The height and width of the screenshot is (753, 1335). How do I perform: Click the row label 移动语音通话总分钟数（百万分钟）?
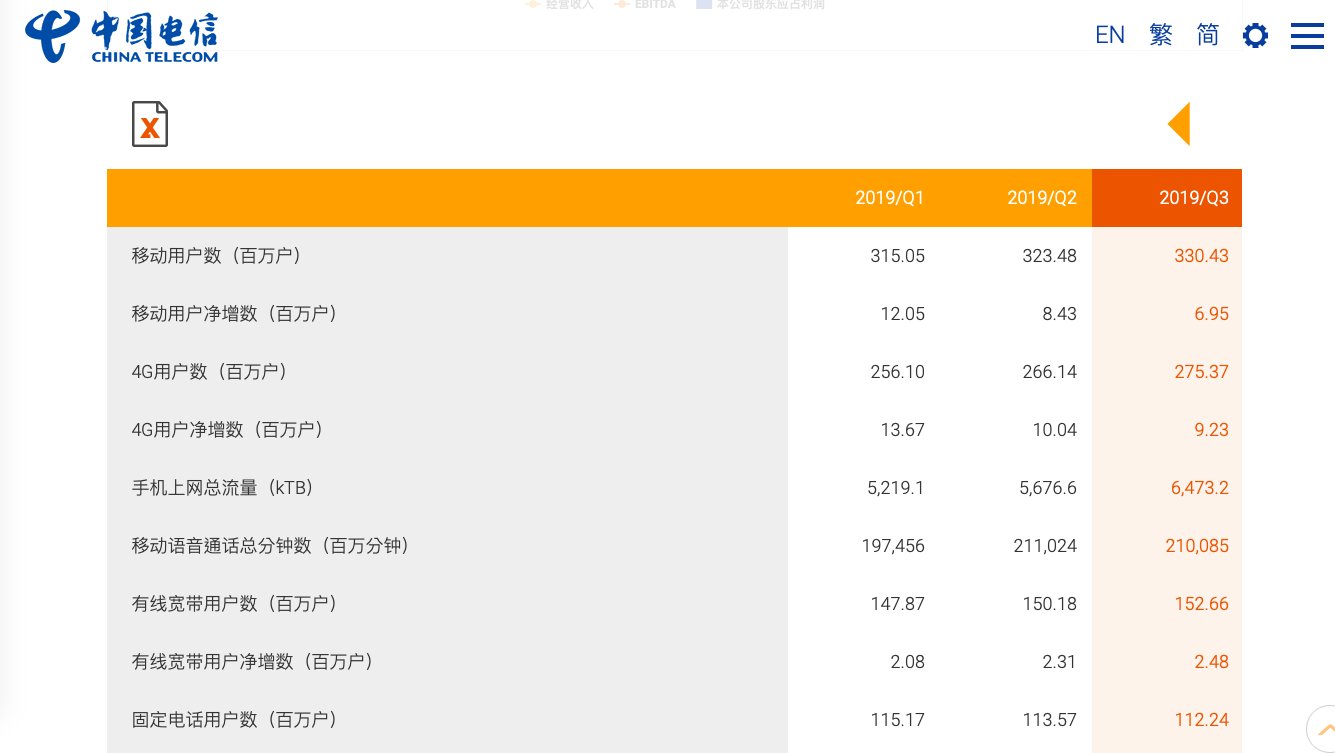tap(271, 546)
